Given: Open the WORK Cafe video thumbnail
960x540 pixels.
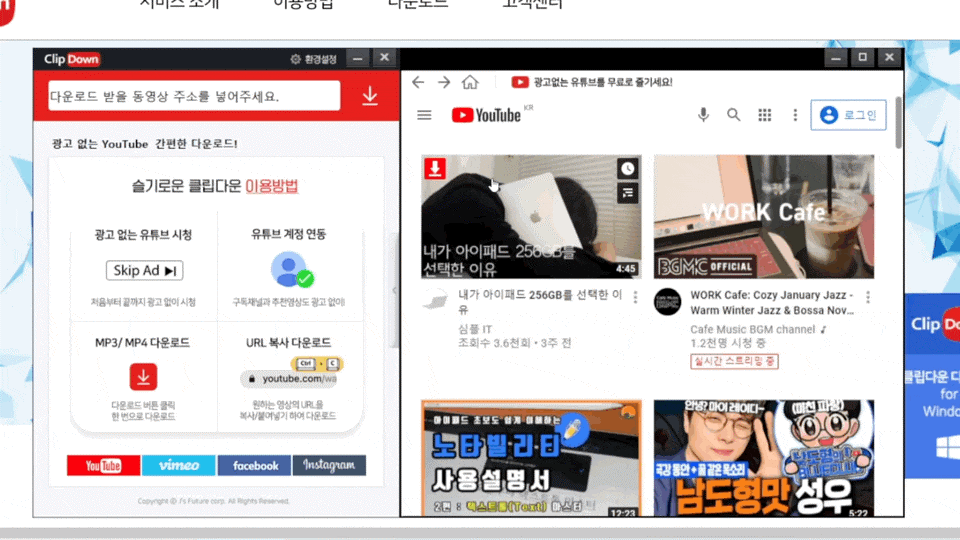Looking at the screenshot, I should tap(764, 217).
